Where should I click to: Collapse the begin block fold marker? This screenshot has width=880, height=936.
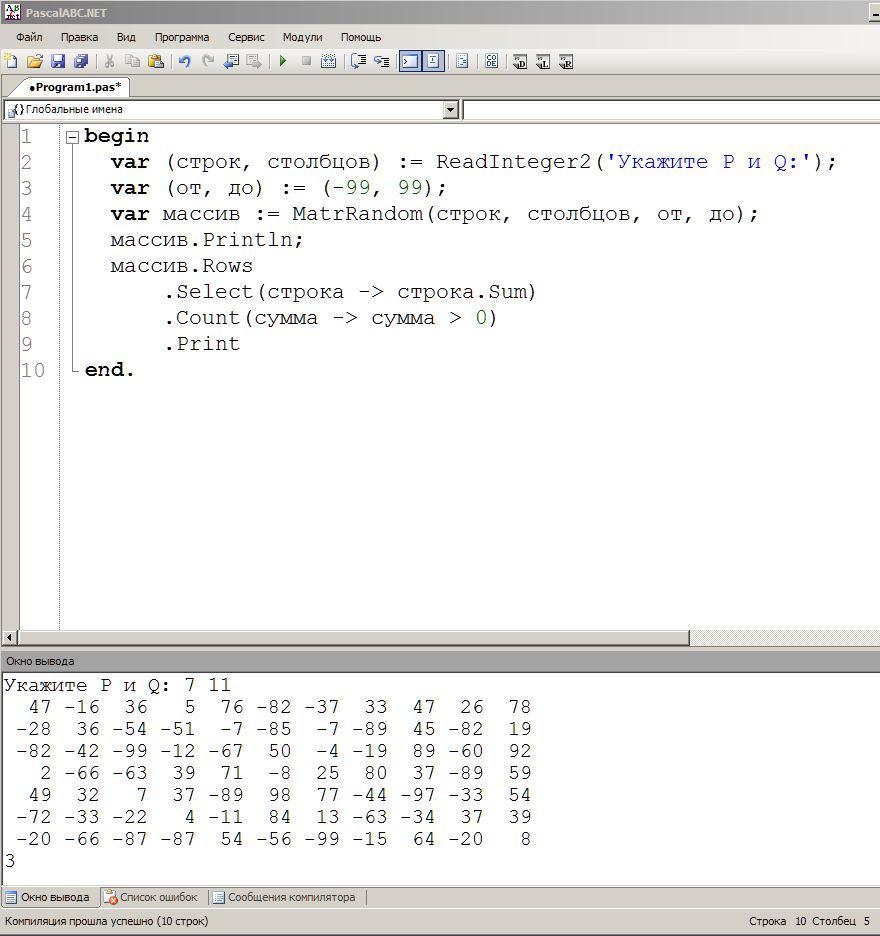pyautogui.click(x=72, y=137)
